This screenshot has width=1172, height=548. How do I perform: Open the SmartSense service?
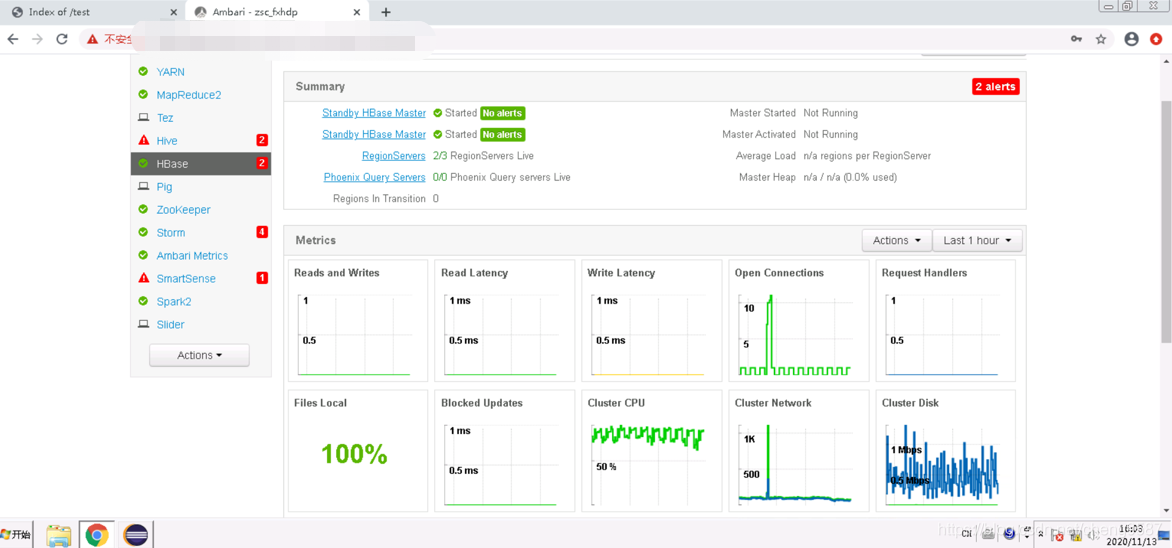186,279
